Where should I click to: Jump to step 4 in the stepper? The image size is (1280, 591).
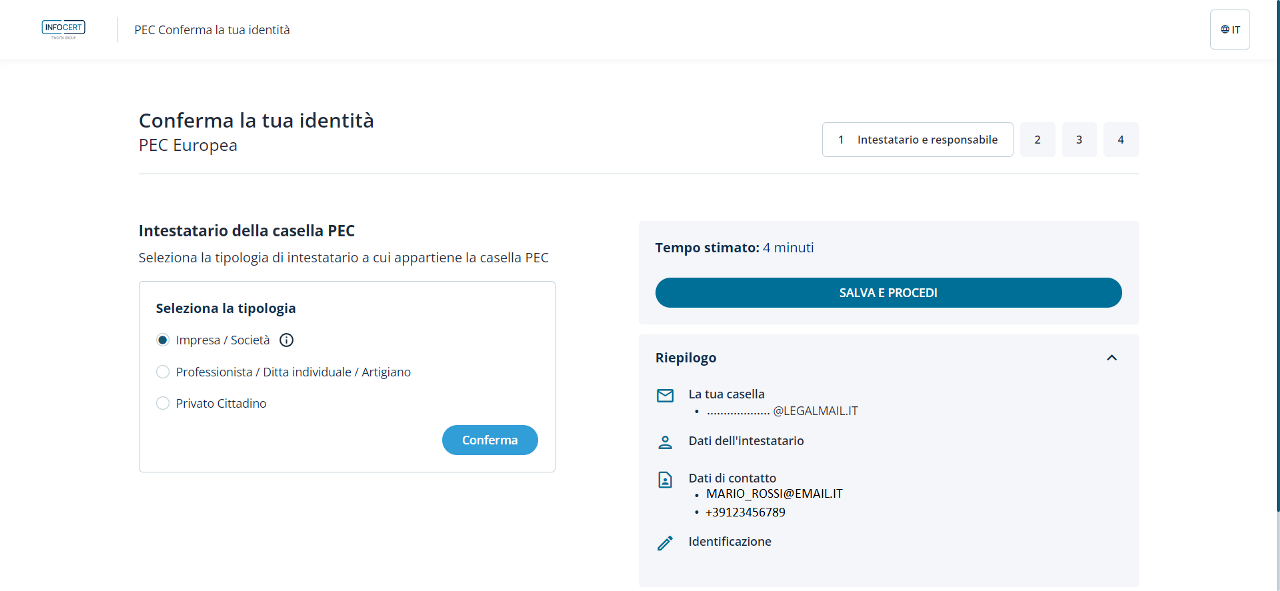coord(1120,140)
